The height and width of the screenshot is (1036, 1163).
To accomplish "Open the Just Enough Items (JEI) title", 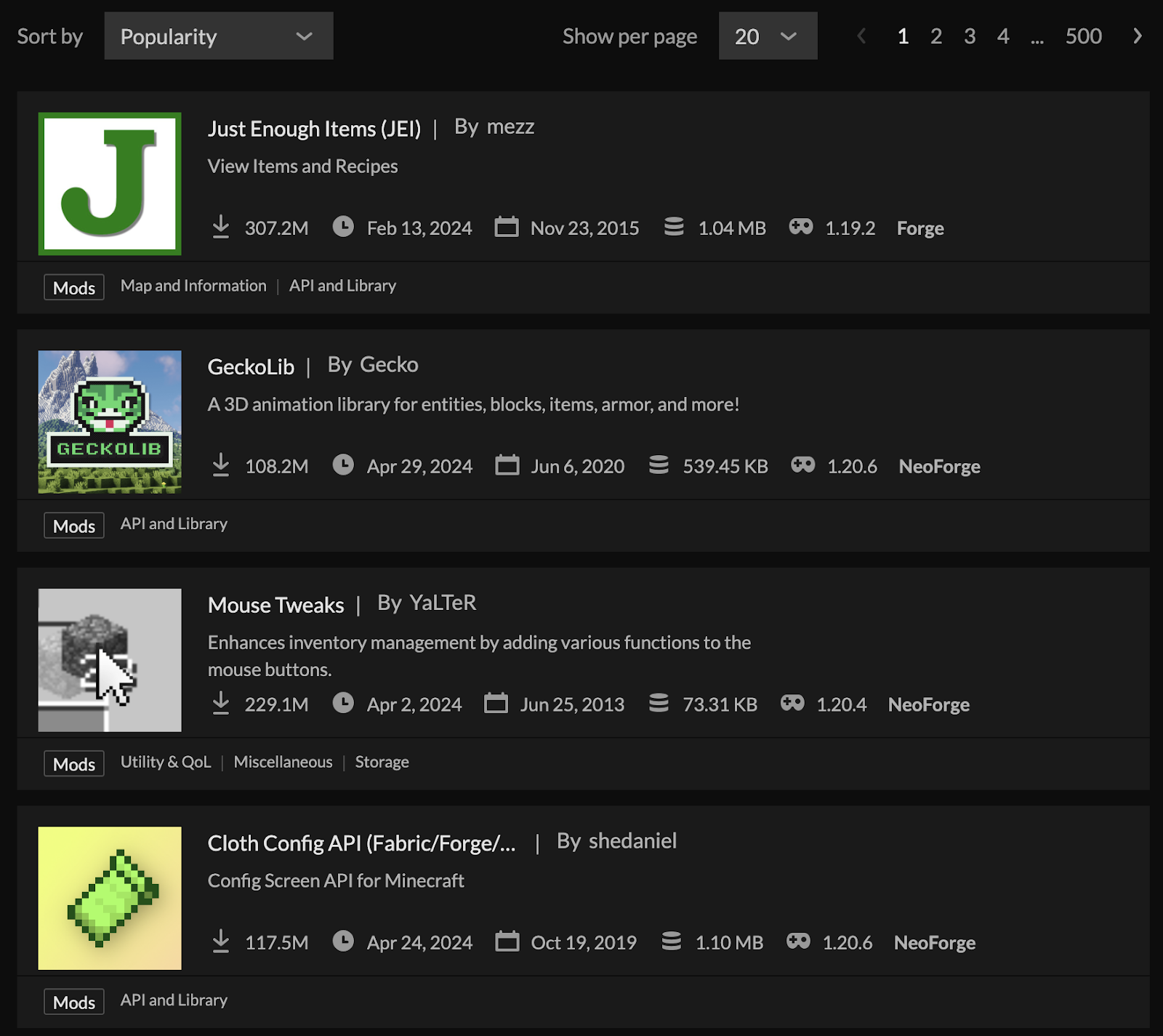I will pos(314,129).
